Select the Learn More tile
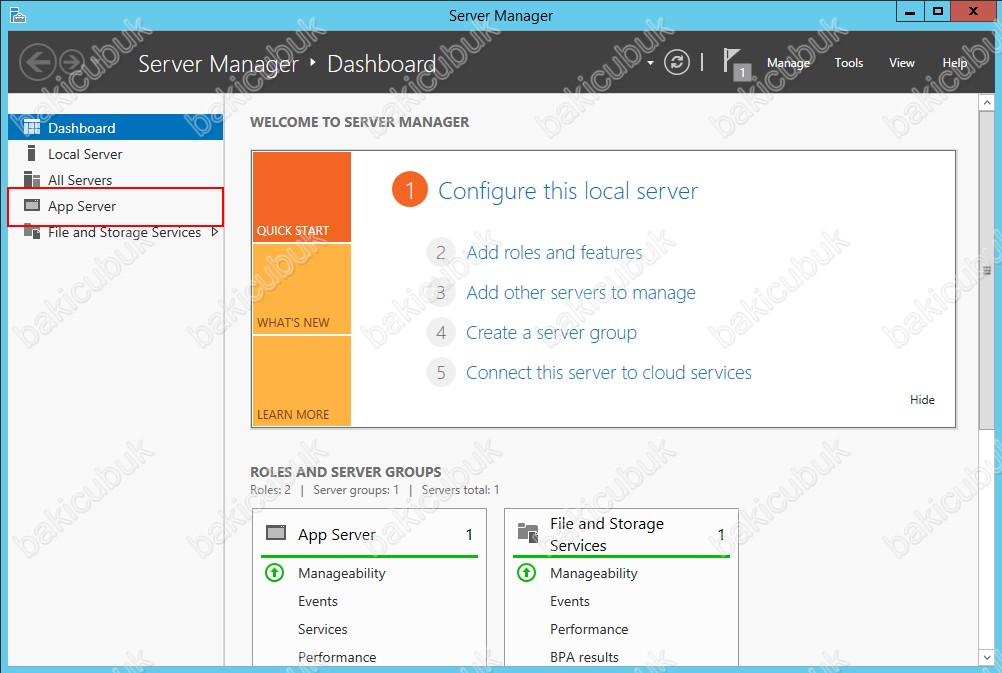1002x673 pixels. click(302, 381)
